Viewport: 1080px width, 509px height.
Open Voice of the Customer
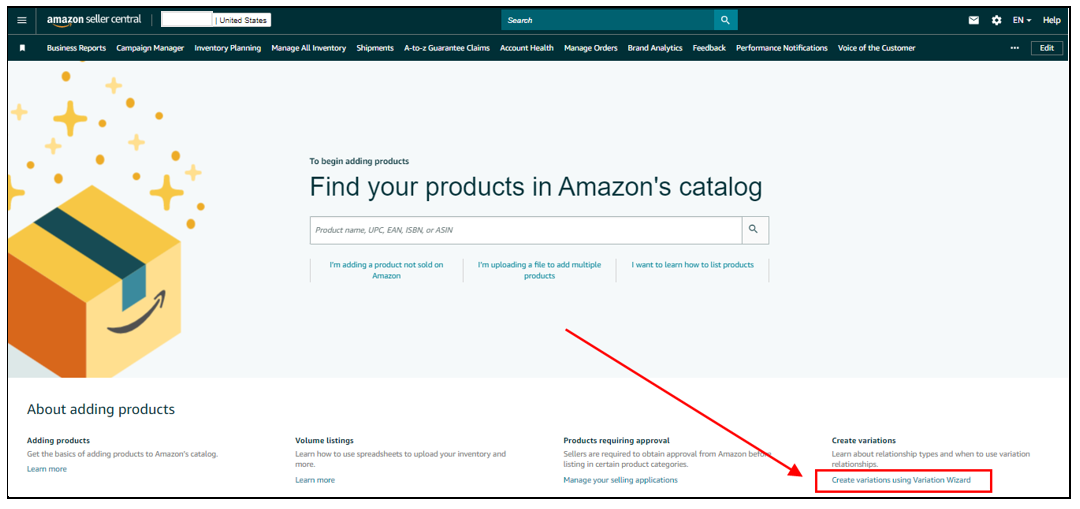point(877,48)
